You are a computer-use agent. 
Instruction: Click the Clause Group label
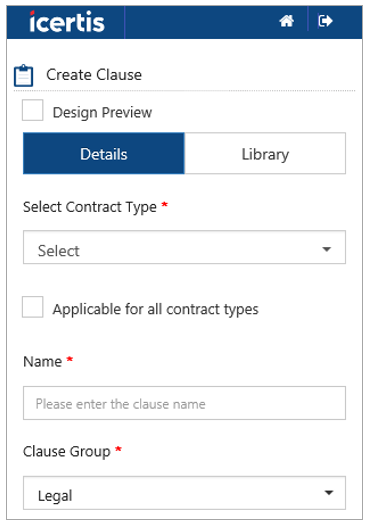(x=67, y=452)
